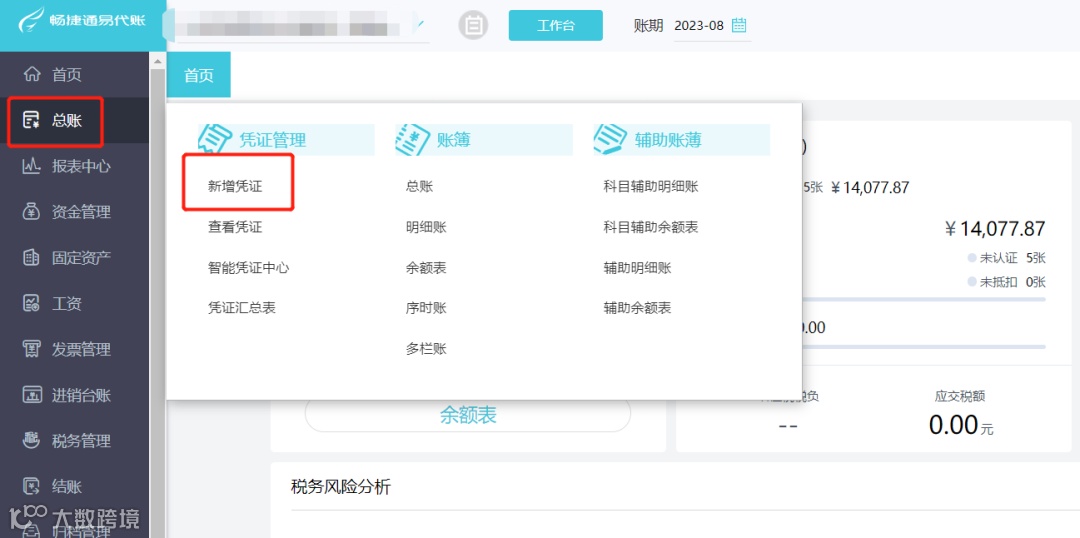Click the 账簿 section icon

[x=413, y=140]
